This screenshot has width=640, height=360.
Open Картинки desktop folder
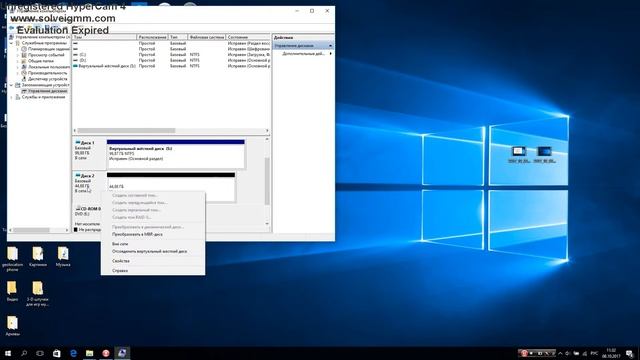38,257
